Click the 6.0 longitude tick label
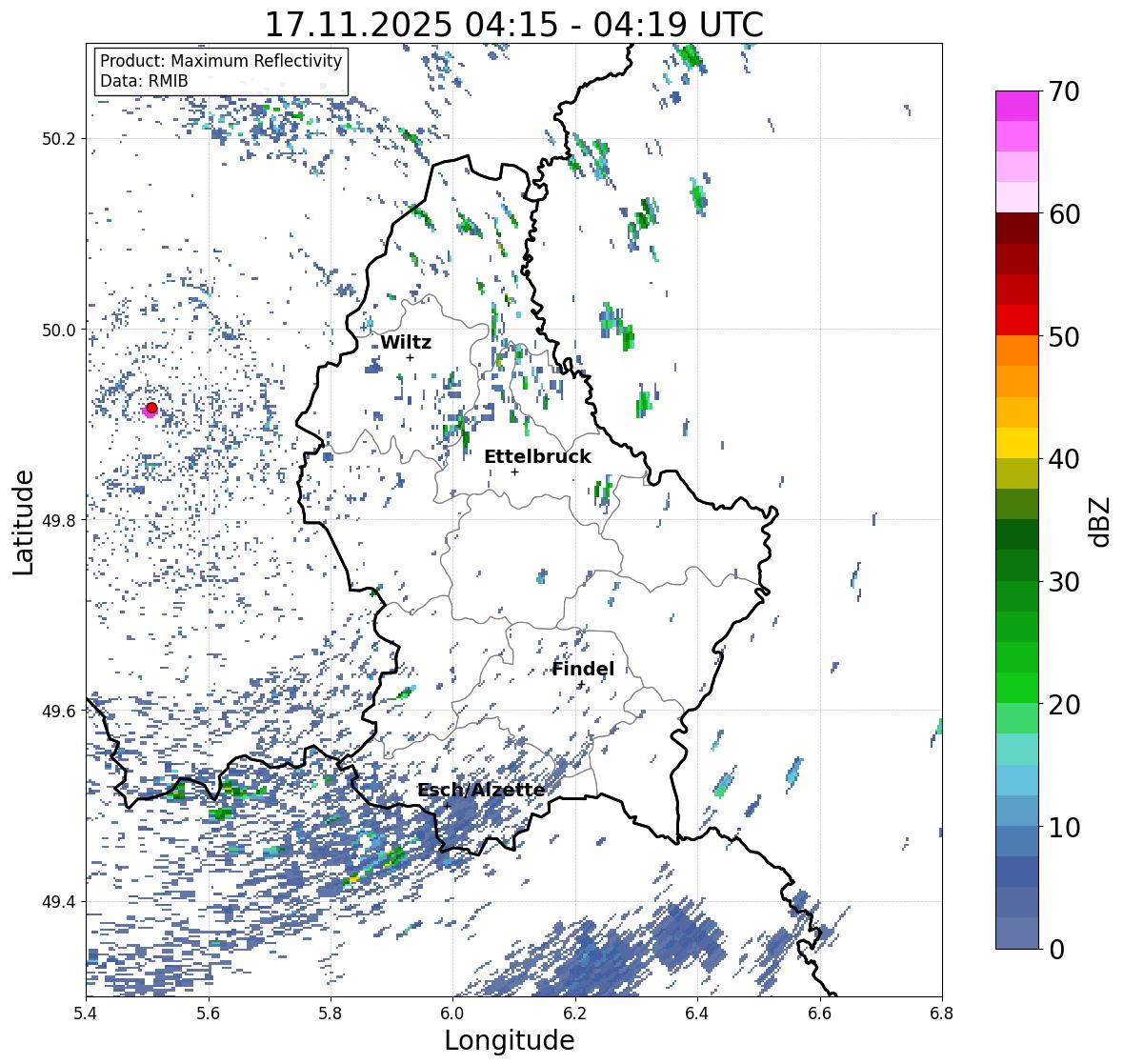 (452, 1013)
